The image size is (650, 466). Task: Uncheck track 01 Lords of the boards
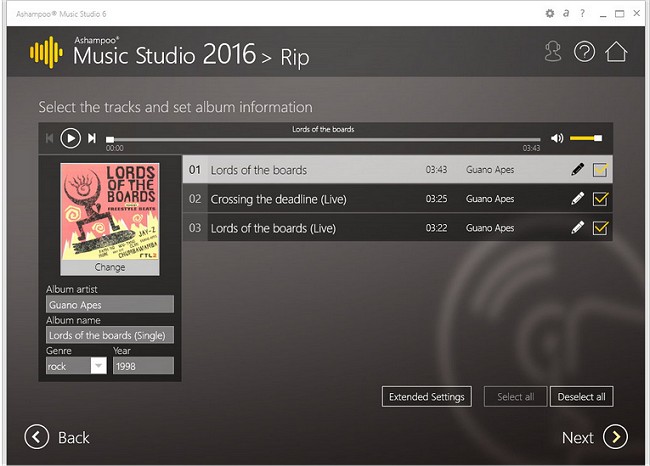click(x=600, y=170)
